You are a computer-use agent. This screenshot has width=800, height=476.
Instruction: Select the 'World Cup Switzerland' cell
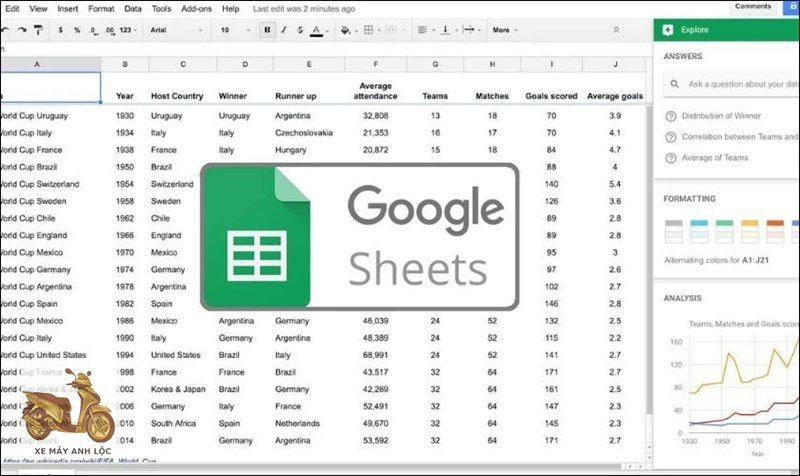click(39, 184)
